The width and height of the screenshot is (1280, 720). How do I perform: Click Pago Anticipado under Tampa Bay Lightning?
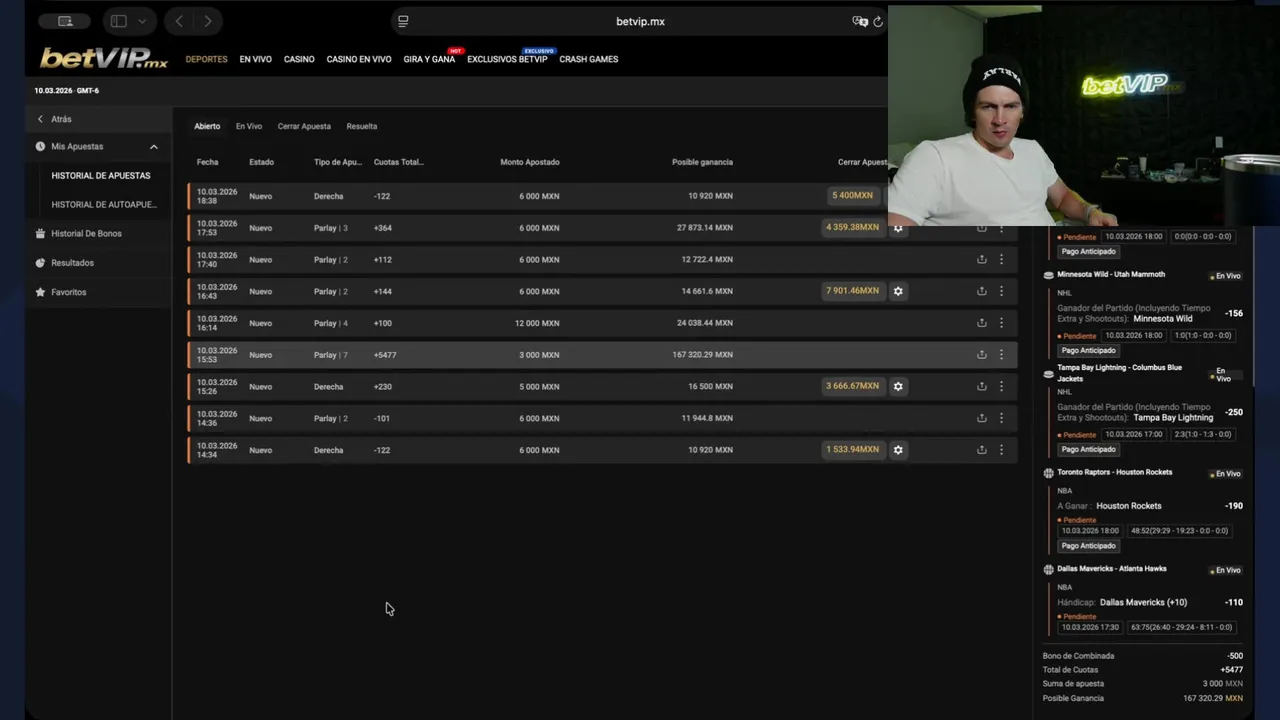click(1088, 450)
